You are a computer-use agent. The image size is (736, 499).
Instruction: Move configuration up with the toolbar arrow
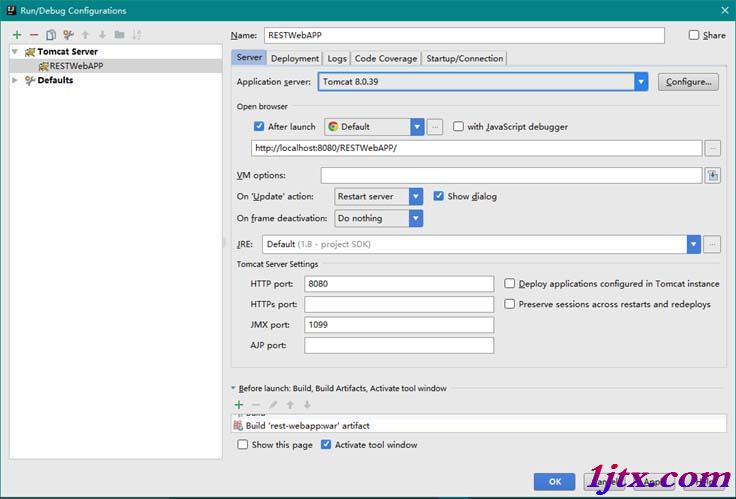tap(85, 35)
